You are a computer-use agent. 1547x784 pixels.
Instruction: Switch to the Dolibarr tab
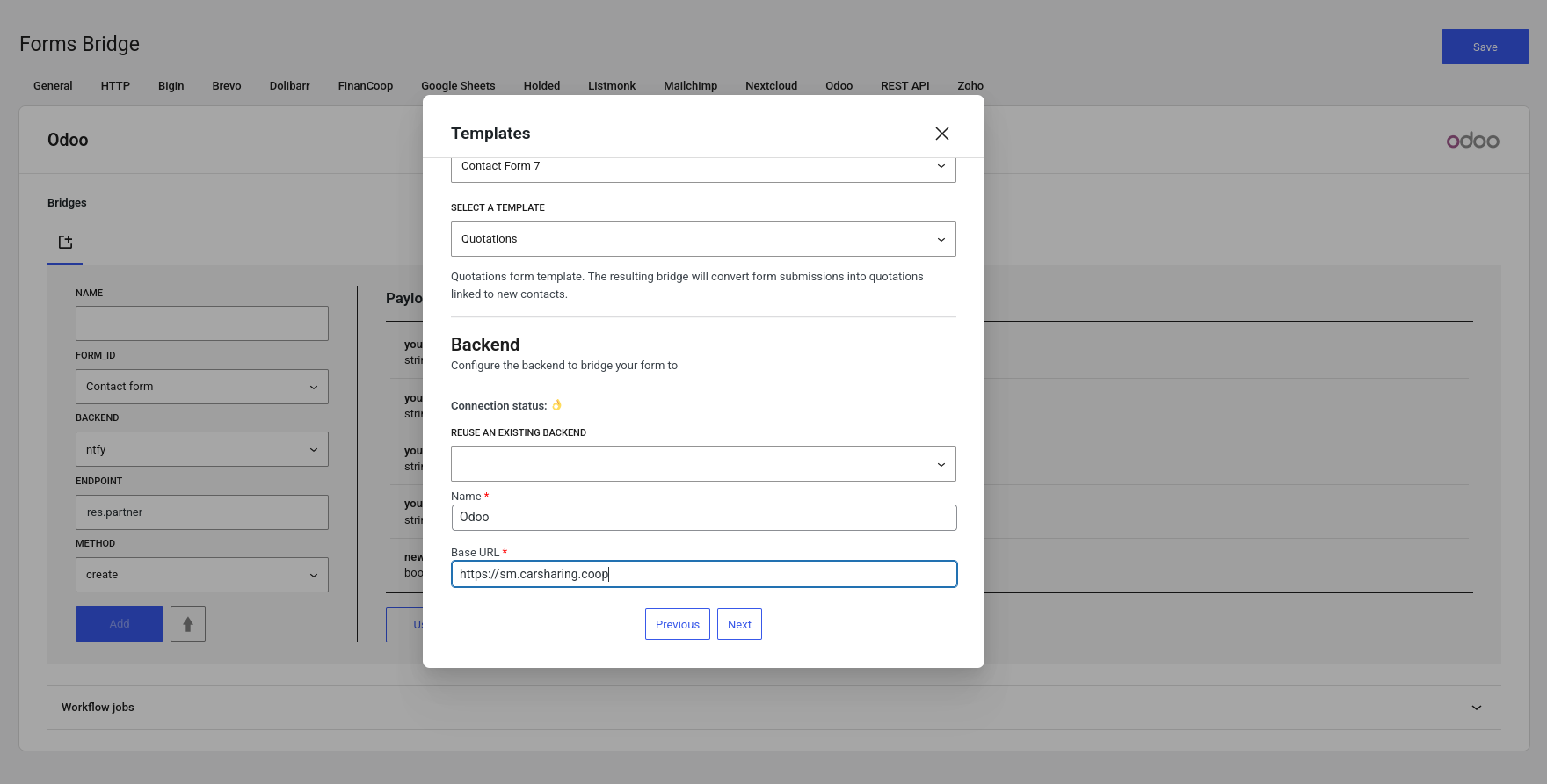289,86
